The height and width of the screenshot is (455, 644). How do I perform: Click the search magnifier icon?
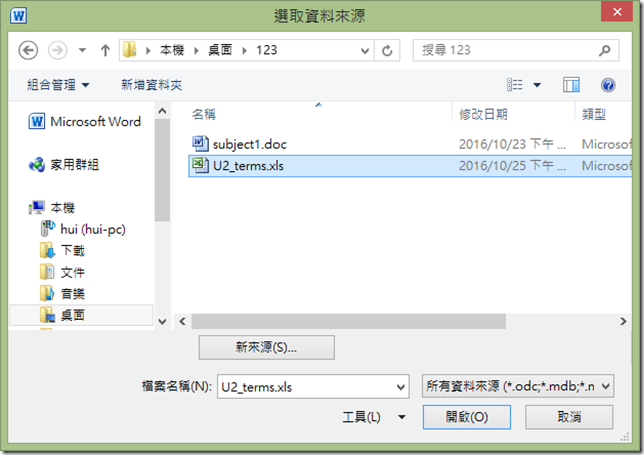click(x=604, y=51)
